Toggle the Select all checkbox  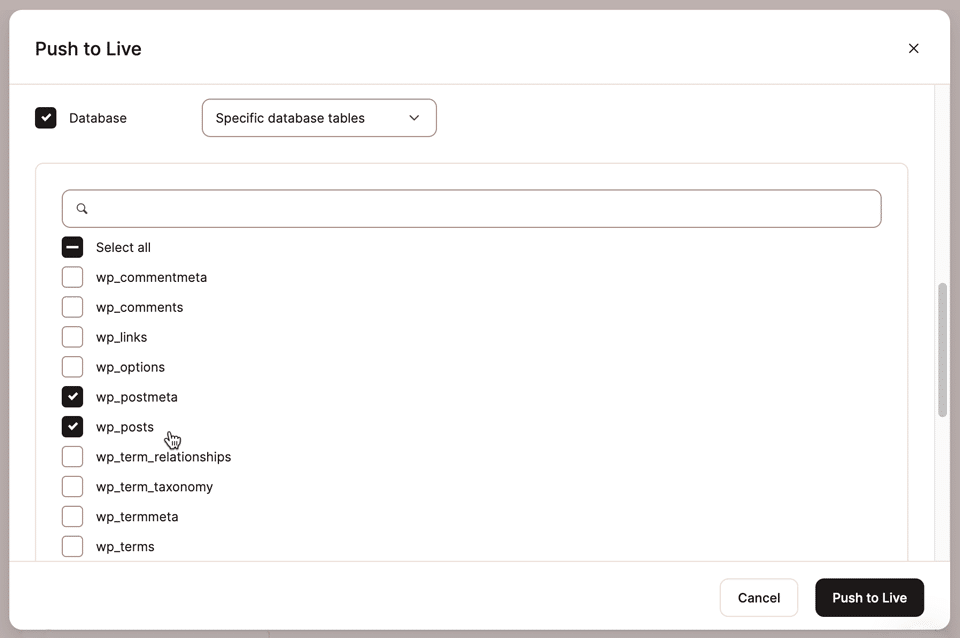(x=72, y=247)
